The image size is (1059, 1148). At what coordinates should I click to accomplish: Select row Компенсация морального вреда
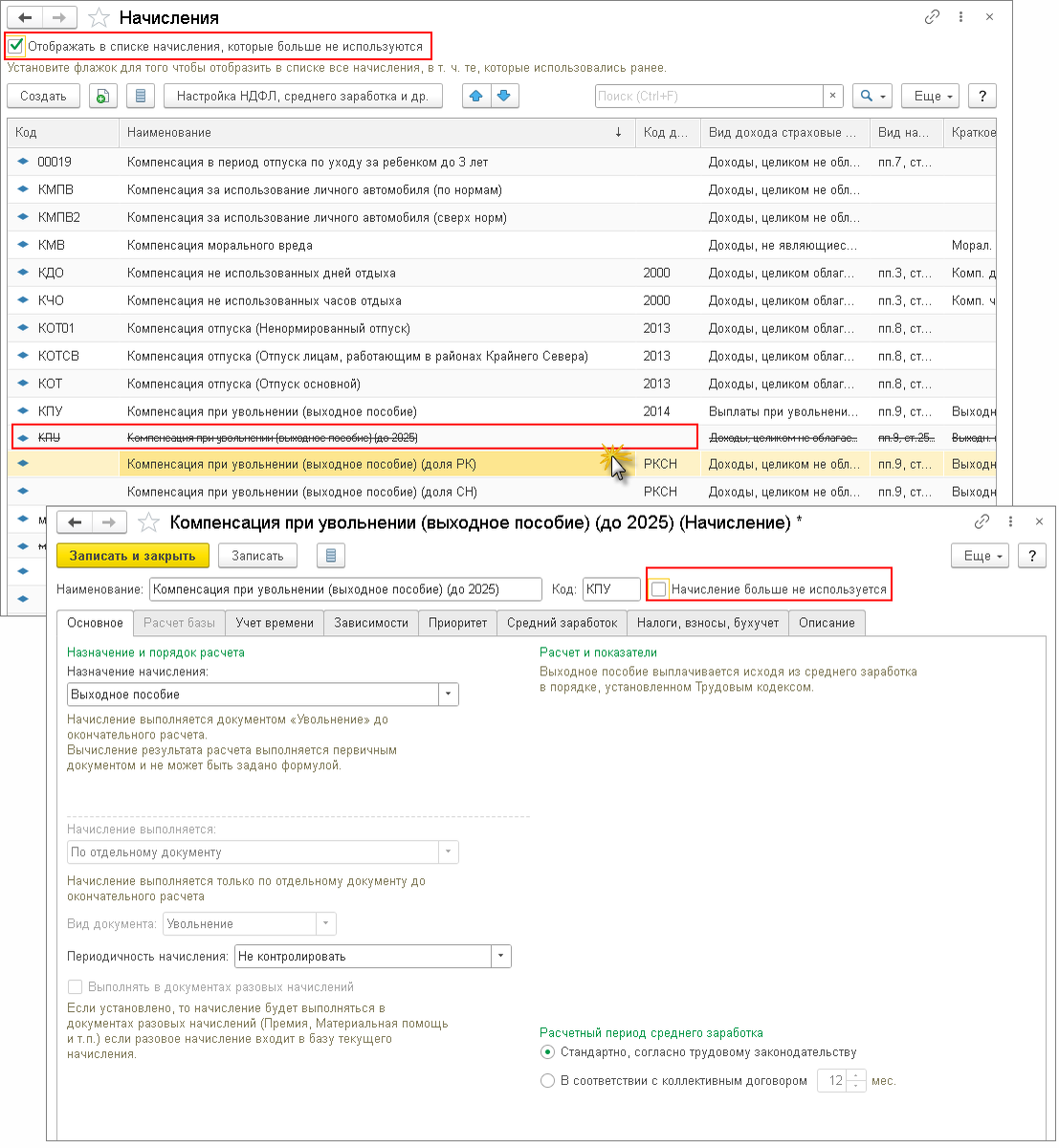point(501,245)
